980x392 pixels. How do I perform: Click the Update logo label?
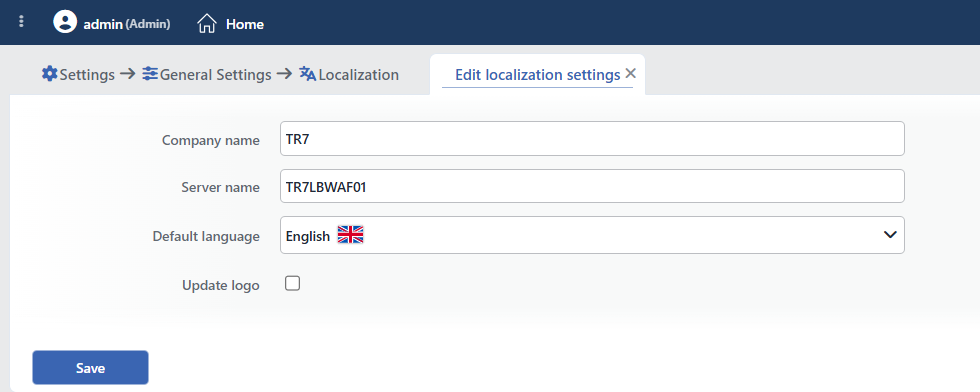click(x=221, y=285)
